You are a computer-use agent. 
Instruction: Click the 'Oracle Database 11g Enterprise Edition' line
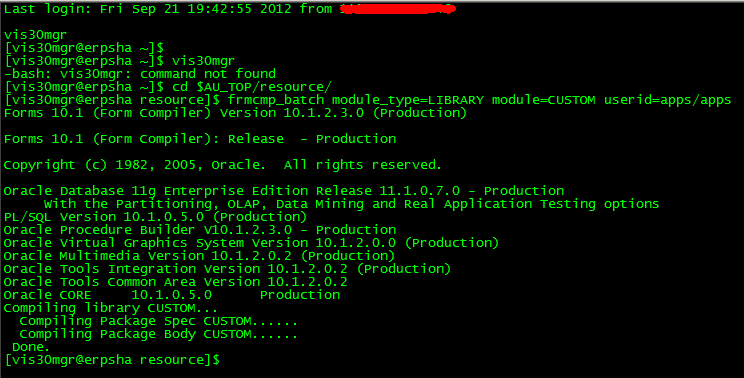[284, 191]
